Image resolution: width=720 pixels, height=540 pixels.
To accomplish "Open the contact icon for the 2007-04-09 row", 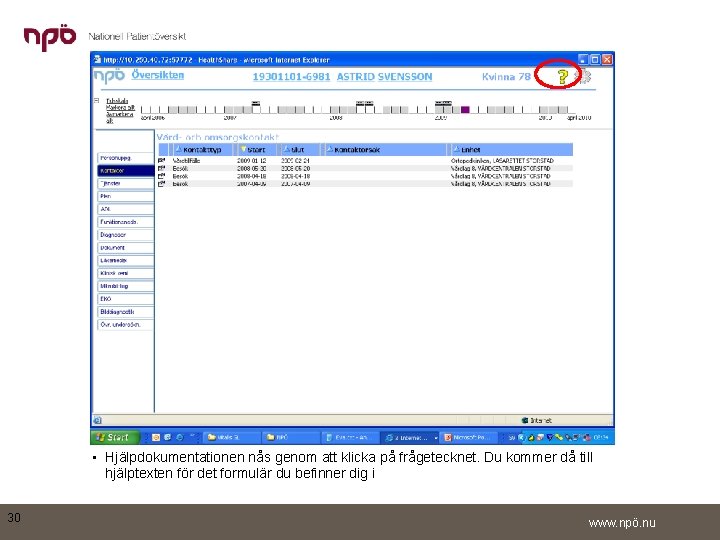I will click(x=162, y=184).
